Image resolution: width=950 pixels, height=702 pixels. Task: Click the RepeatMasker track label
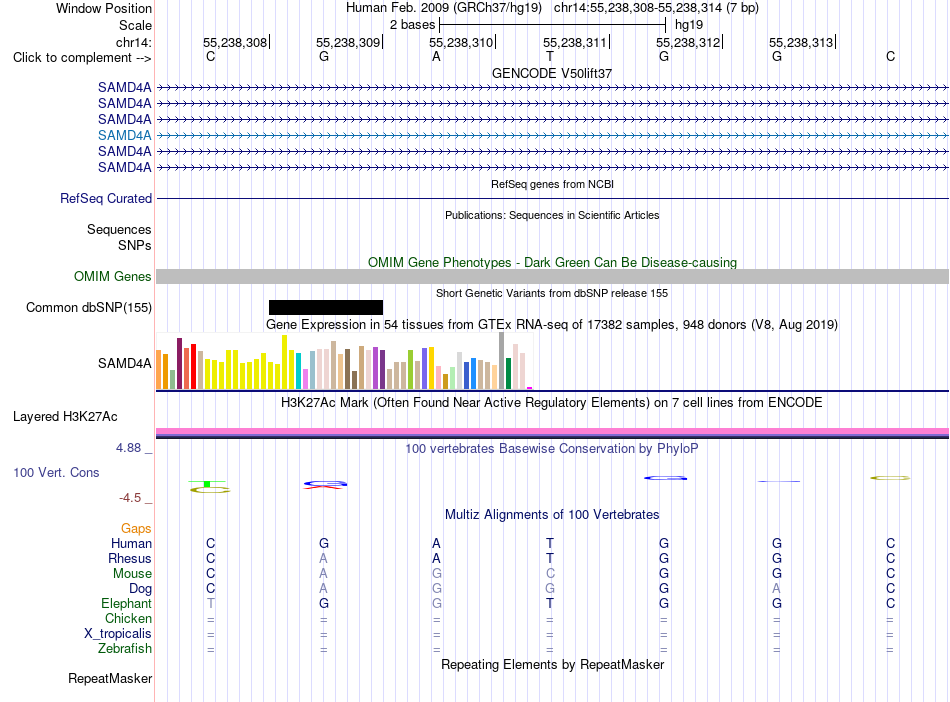110,678
